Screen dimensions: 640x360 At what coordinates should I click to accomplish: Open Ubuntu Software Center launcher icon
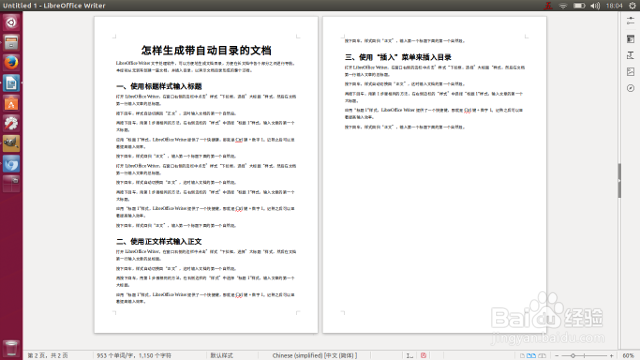click(11, 104)
